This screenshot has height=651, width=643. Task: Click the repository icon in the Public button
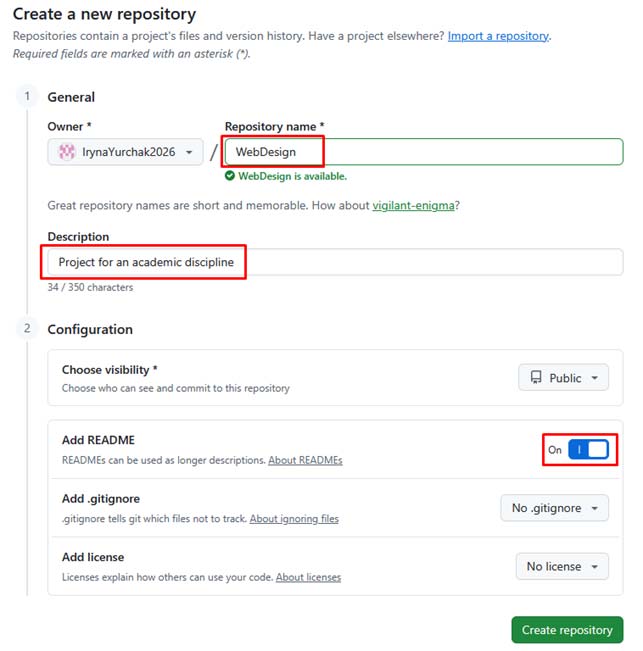point(536,377)
